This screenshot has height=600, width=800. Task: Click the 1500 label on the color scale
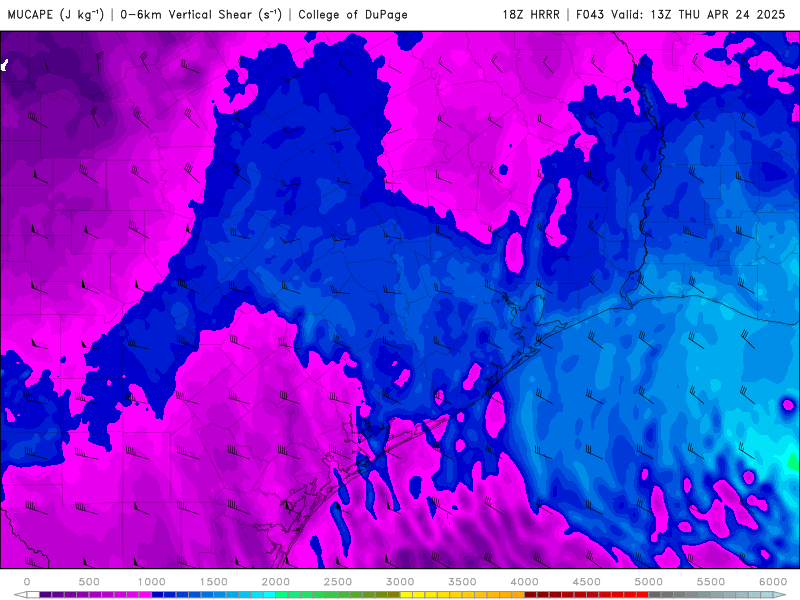(213, 582)
